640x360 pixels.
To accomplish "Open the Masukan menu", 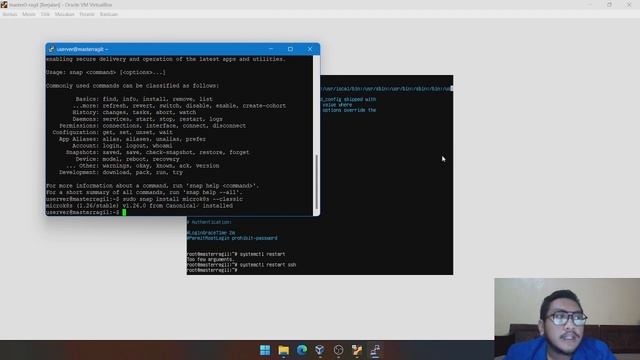I will 64,14.
